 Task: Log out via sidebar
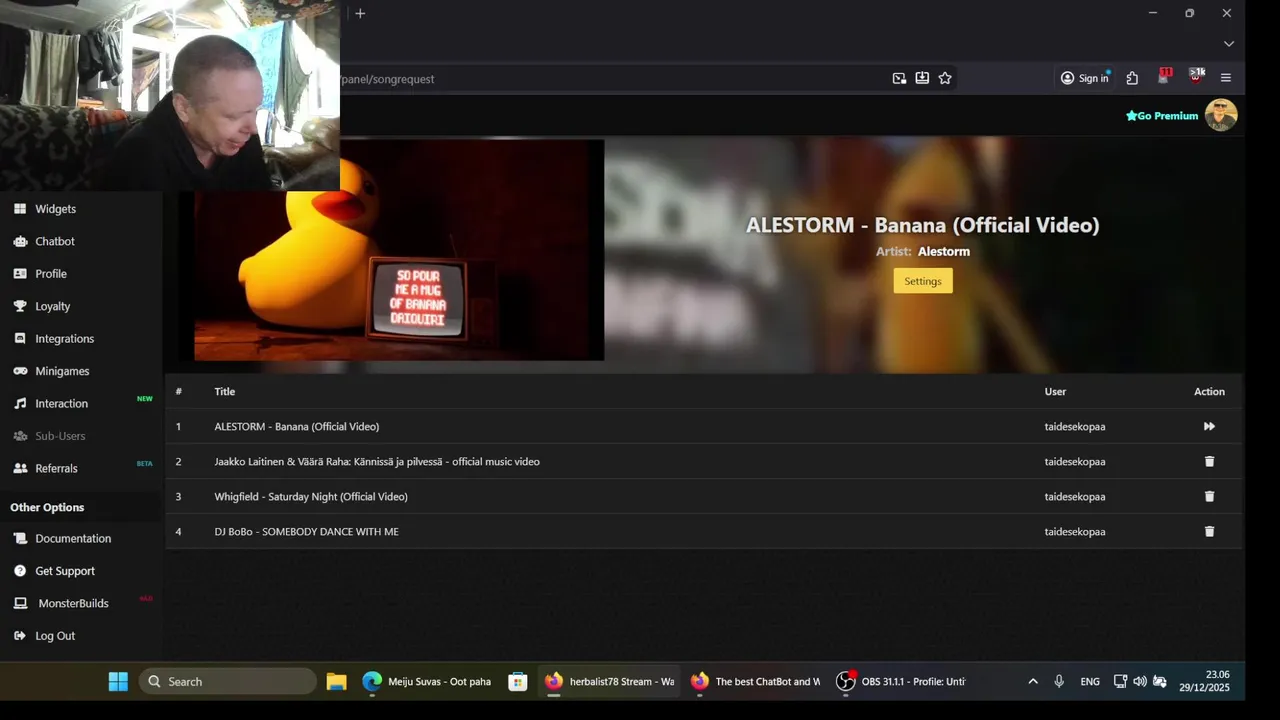tap(55, 636)
